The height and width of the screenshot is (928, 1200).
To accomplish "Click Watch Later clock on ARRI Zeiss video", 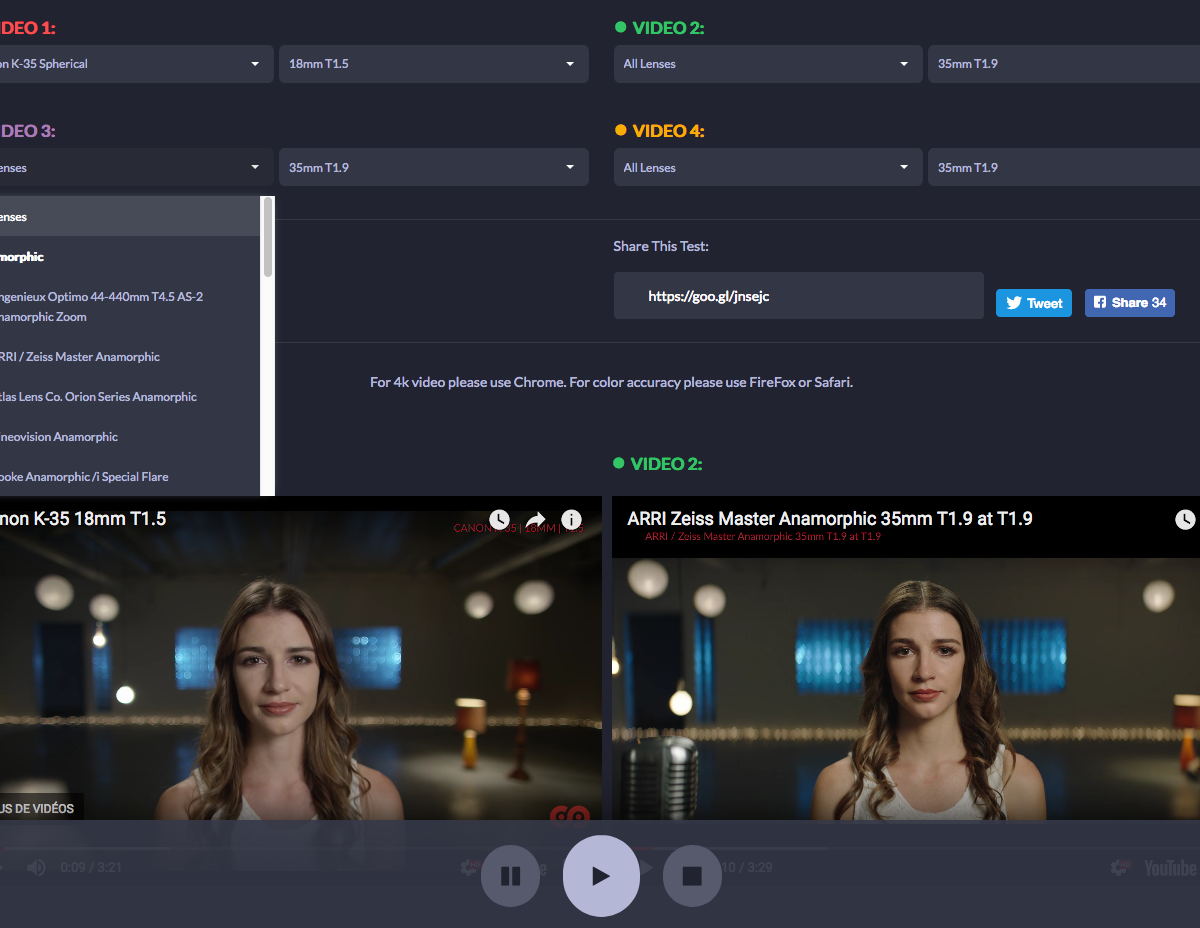I will 1185,520.
